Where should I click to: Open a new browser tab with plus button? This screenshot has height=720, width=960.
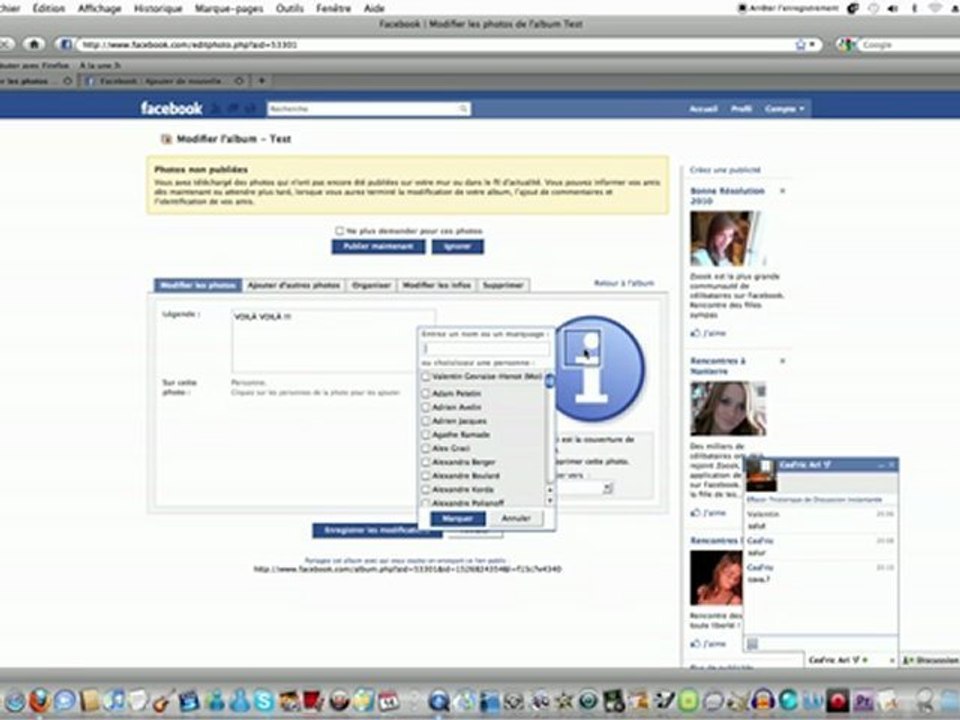pyautogui.click(x=261, y=81)
